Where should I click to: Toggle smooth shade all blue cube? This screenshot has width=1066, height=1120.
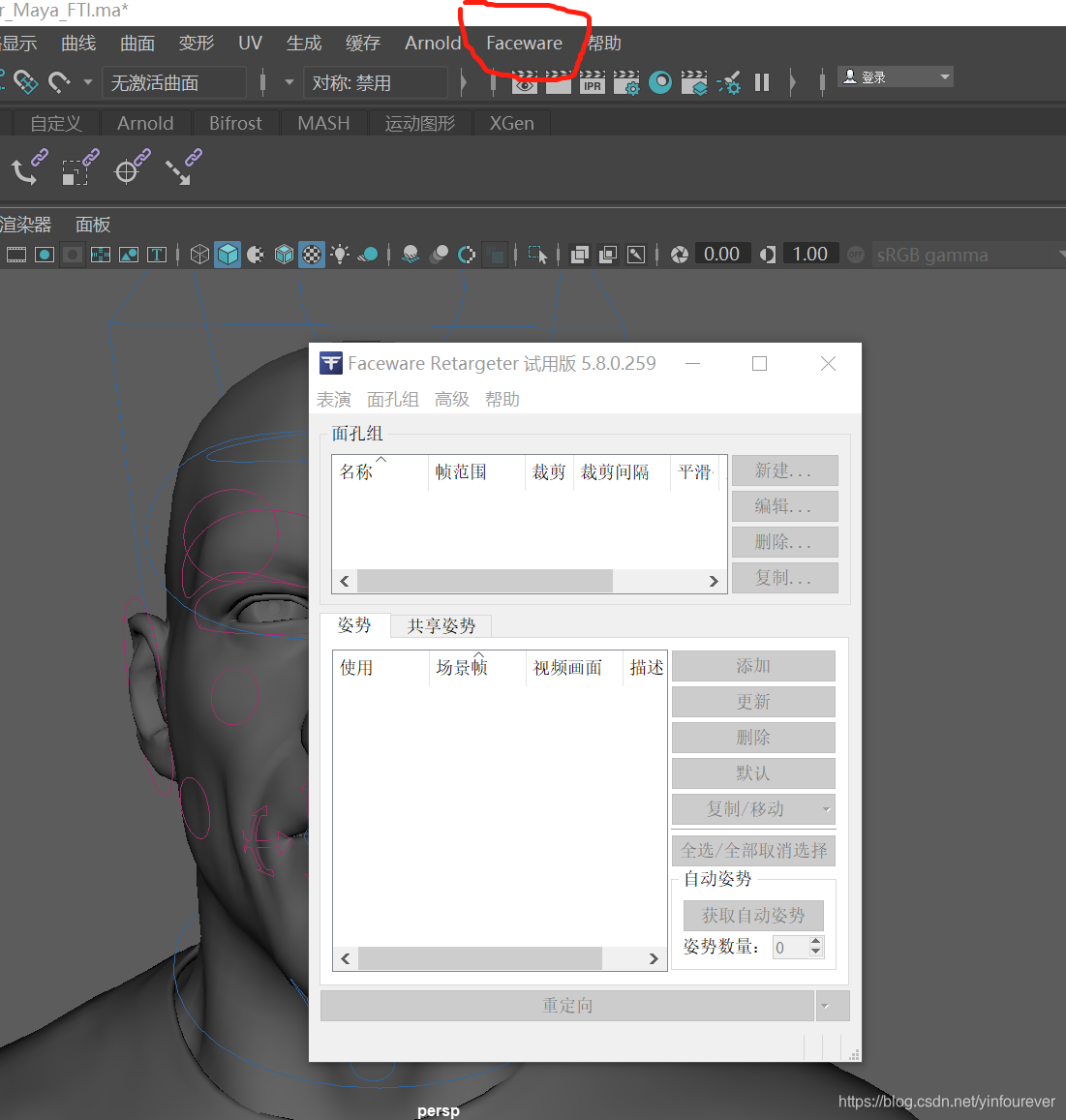228,255
